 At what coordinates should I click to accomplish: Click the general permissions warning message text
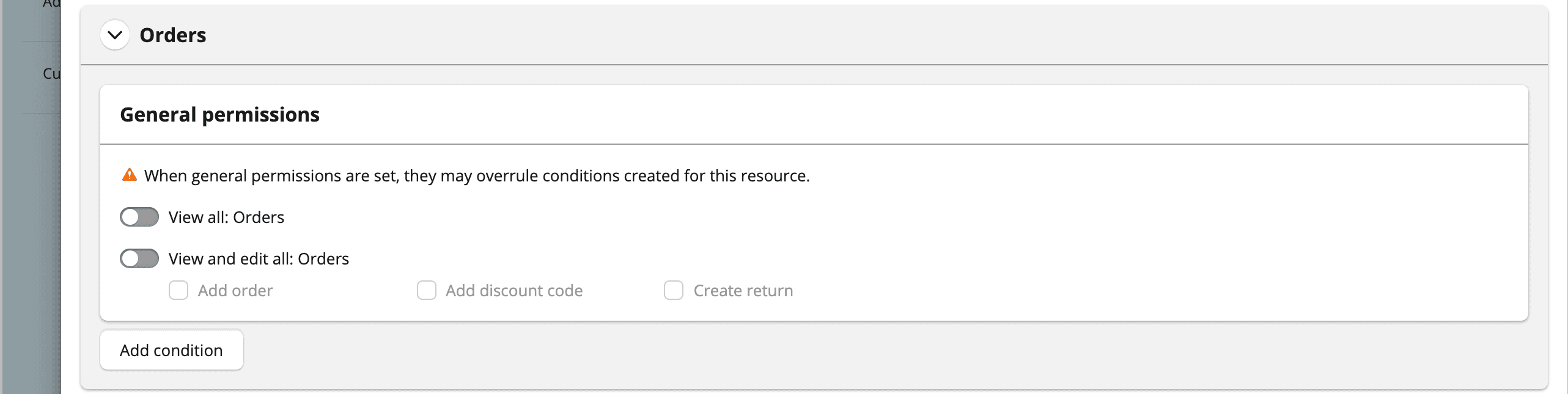[x=477, y=176]
